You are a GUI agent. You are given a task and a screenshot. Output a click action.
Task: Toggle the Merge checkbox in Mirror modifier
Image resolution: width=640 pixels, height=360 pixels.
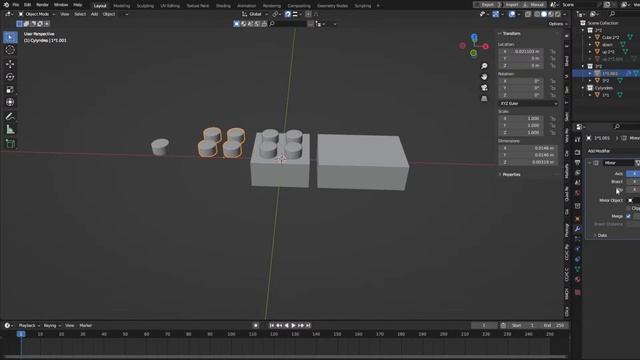[x=628, y=216]
